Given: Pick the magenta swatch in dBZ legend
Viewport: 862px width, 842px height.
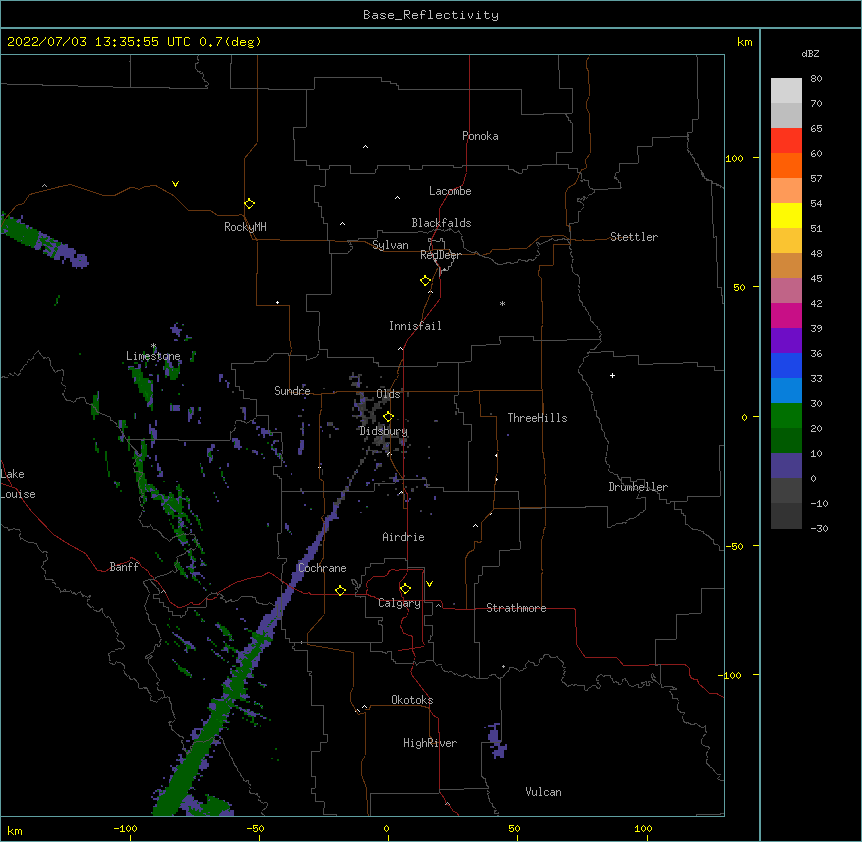Looking at the screenshot, I should click(x=786, y=315).
